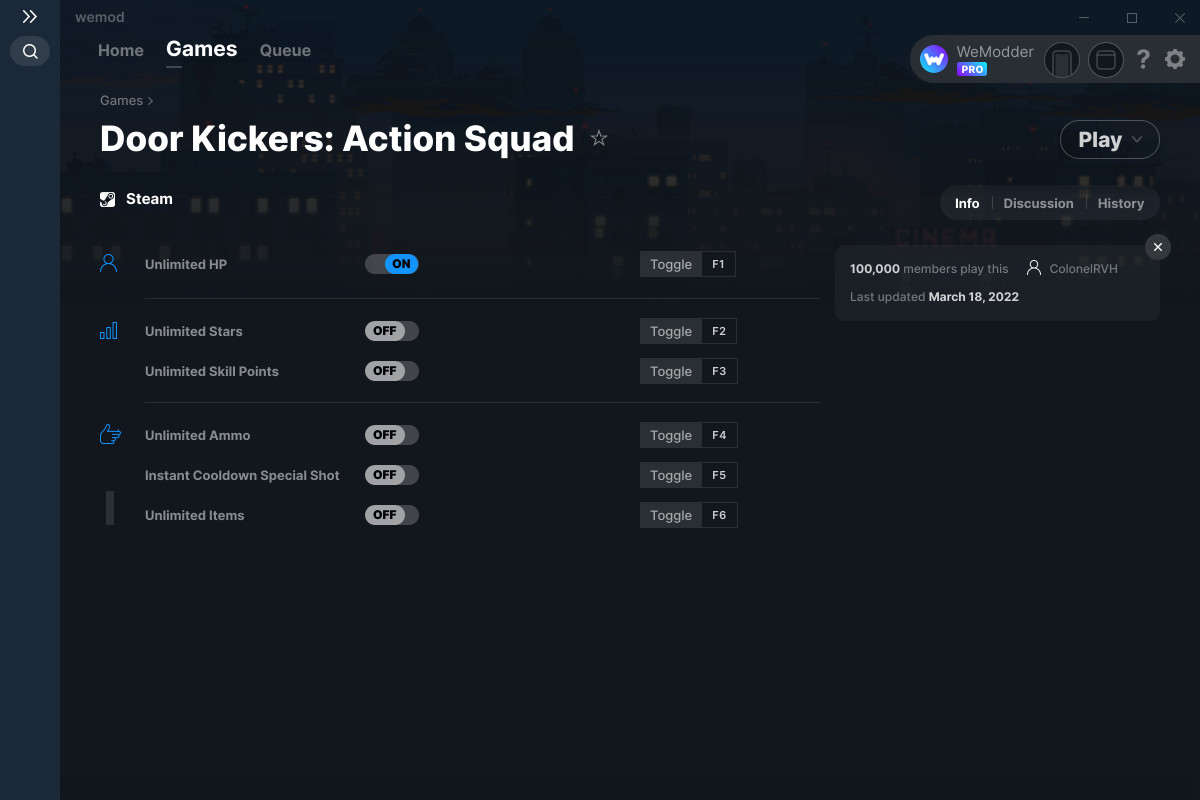Screen dimensions: 1200x800
Task: Click the player category person icon
Action: 109,264
